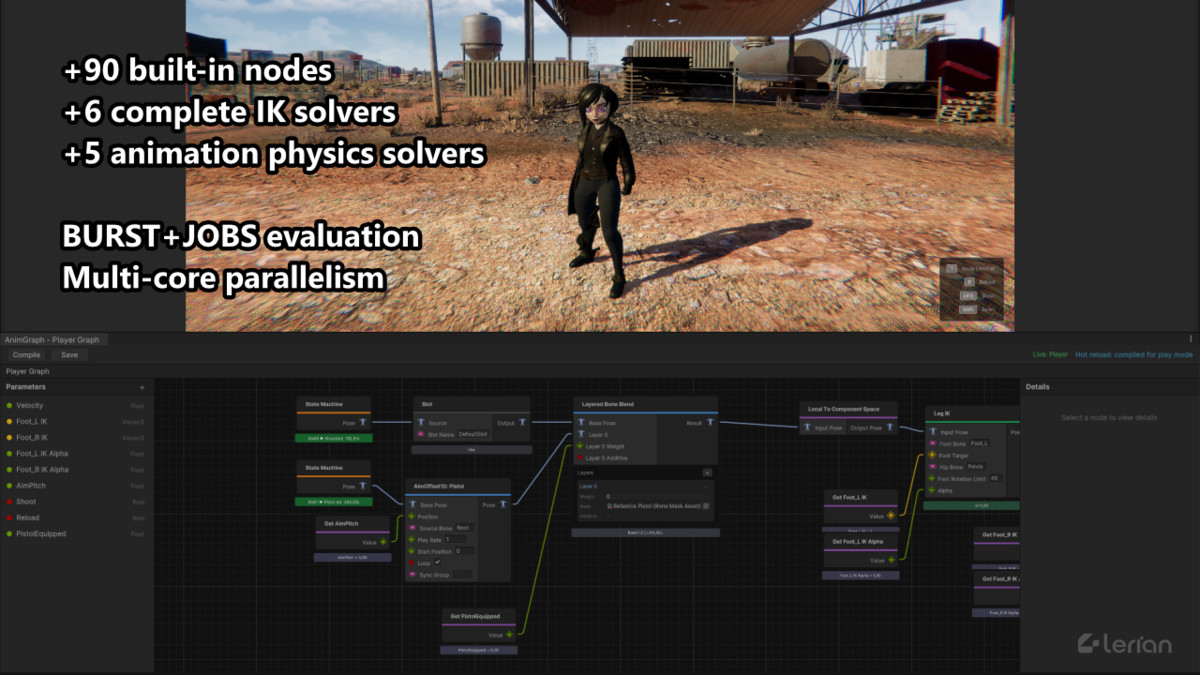Click the Hot reload status text
The height and width of the screenshot is (675, 1200).
(x=1134, y=355)
